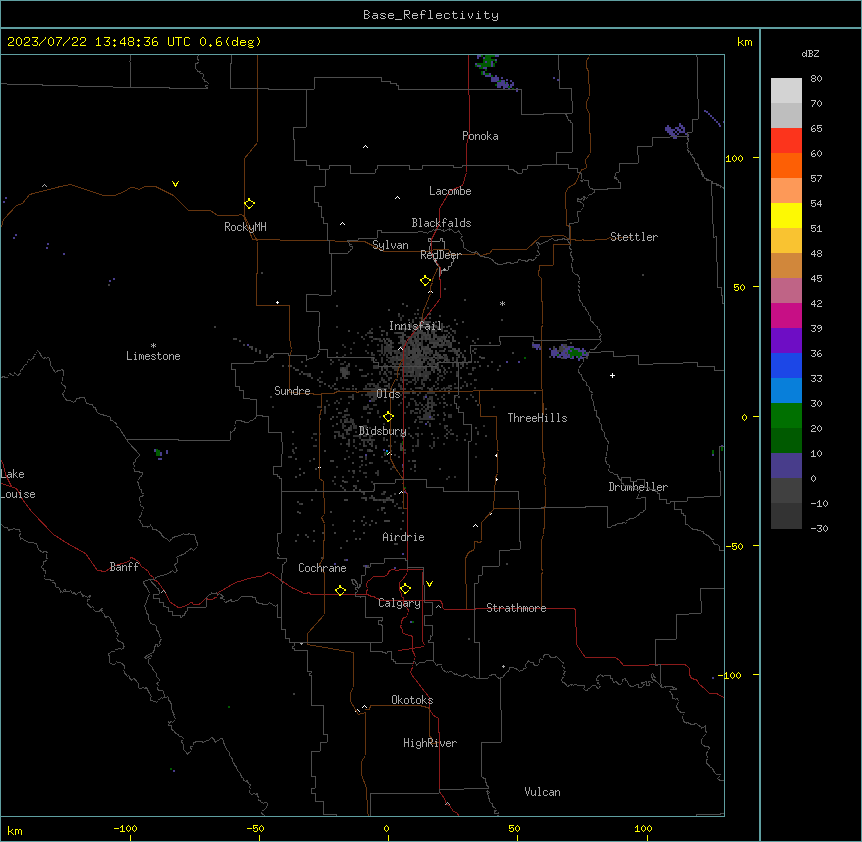
Task: Click the Okotoks city label
Action: 412,700
